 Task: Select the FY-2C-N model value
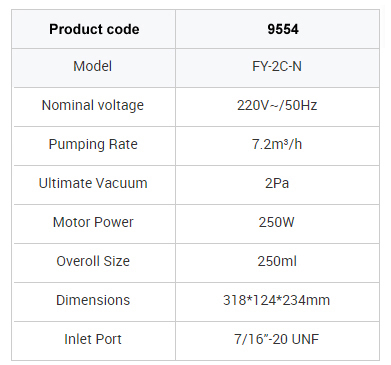(277, 66)
